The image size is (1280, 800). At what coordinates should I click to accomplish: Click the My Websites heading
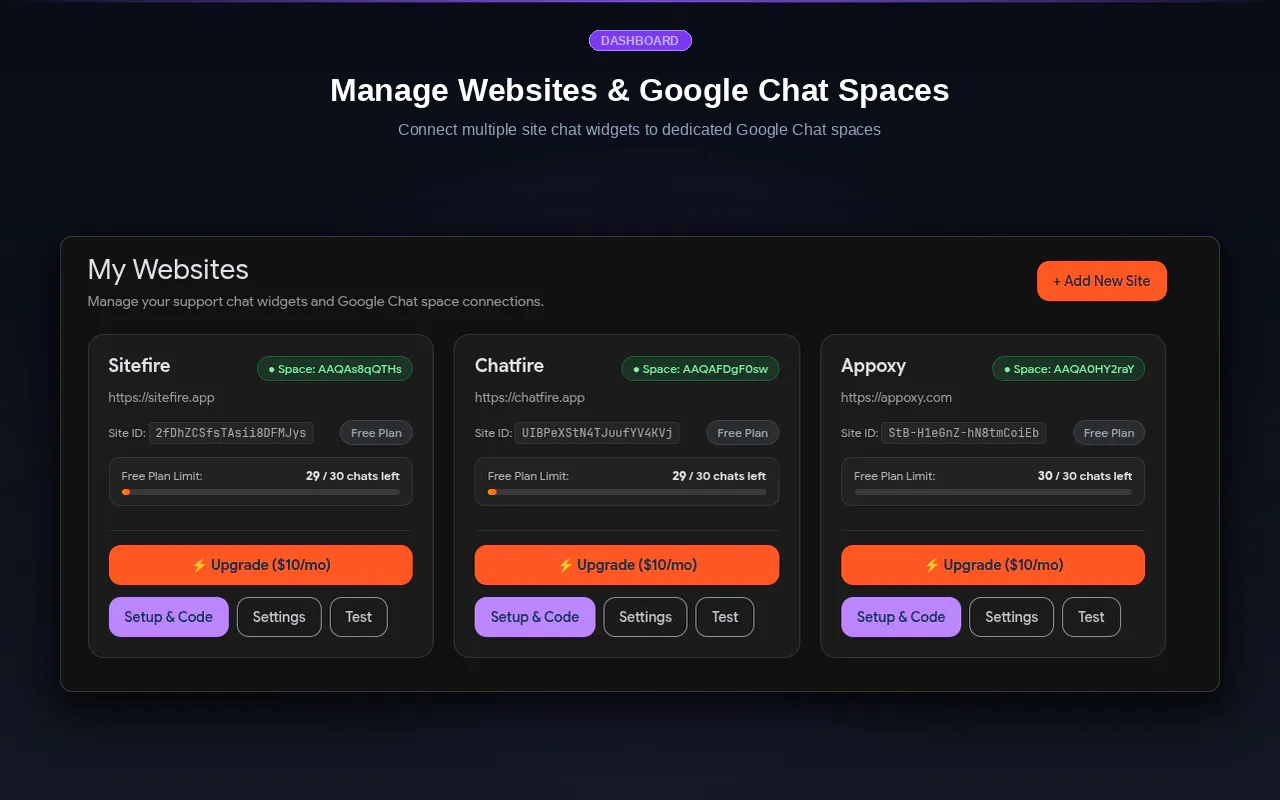tap(168, 270)
